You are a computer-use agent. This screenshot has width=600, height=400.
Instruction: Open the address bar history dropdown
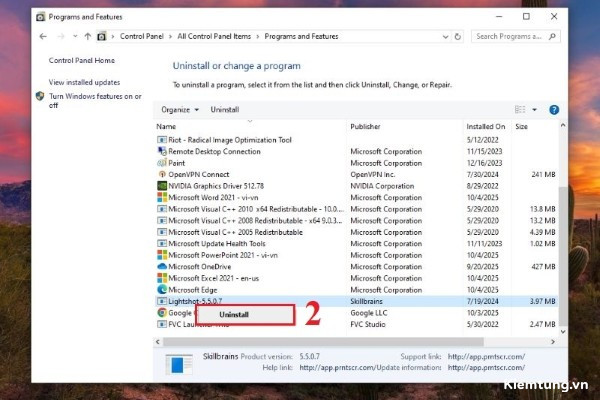pyautogui.click(x=445, y=37)
